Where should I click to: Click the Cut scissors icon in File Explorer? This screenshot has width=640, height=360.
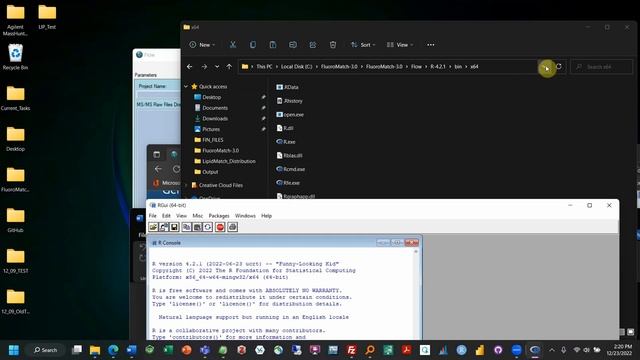233,44
